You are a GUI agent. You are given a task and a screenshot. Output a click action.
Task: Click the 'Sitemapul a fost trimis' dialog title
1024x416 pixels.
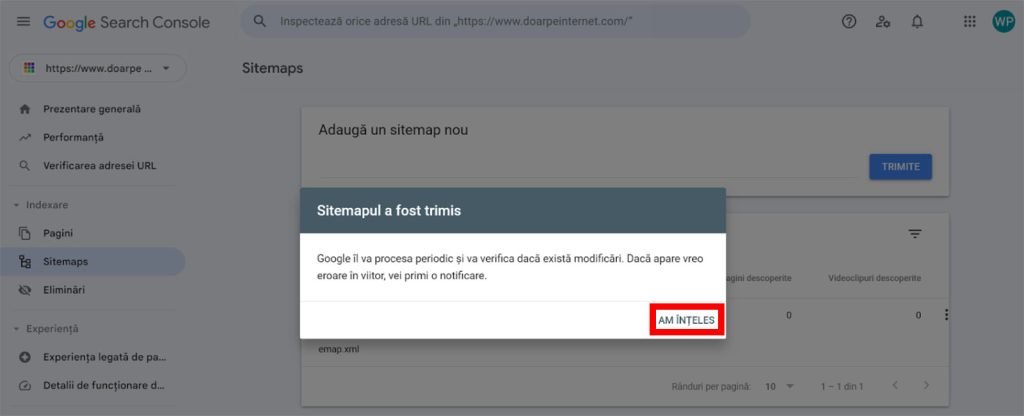tap(389, 211)
